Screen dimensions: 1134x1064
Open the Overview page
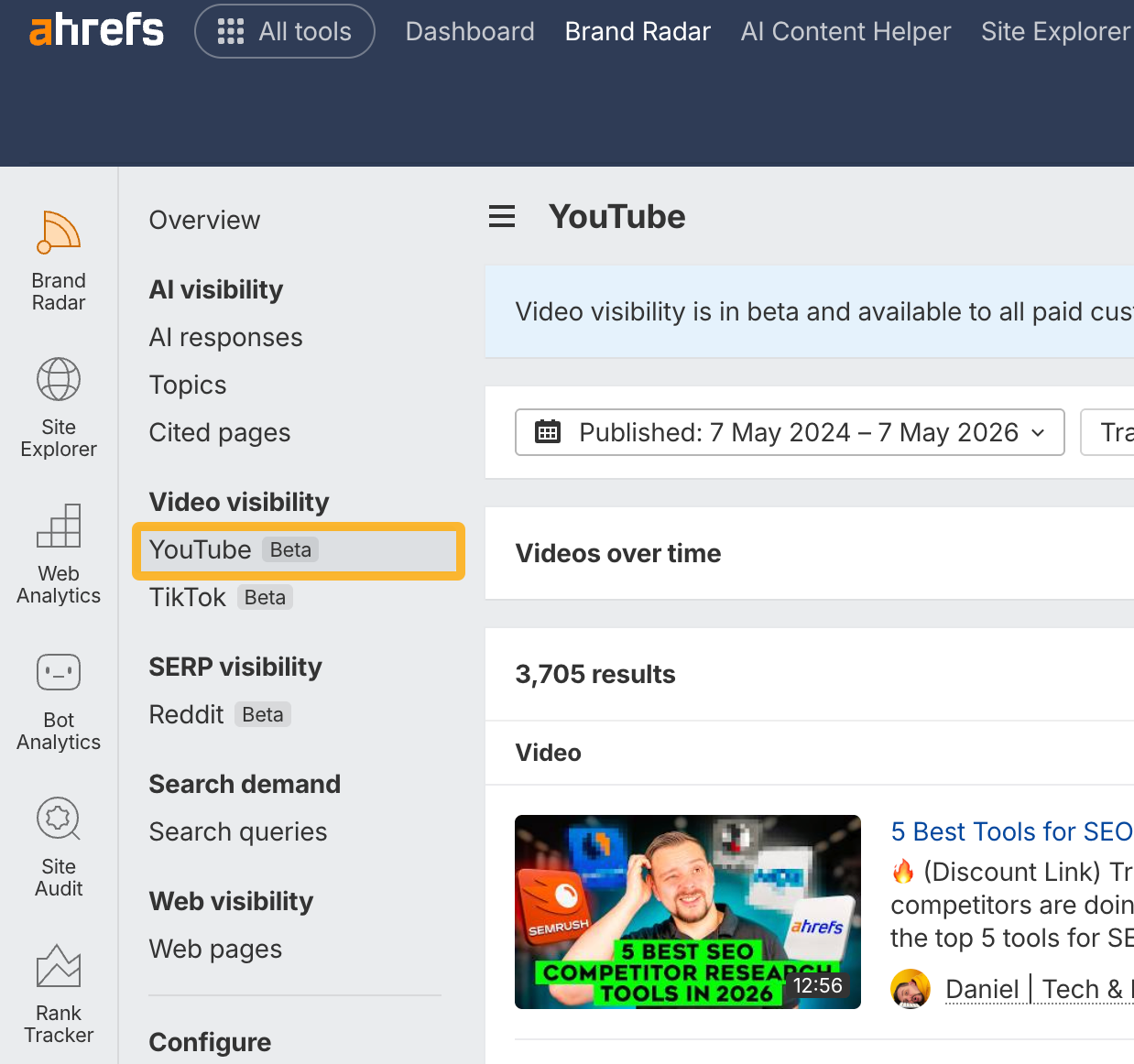click(204, 220)
